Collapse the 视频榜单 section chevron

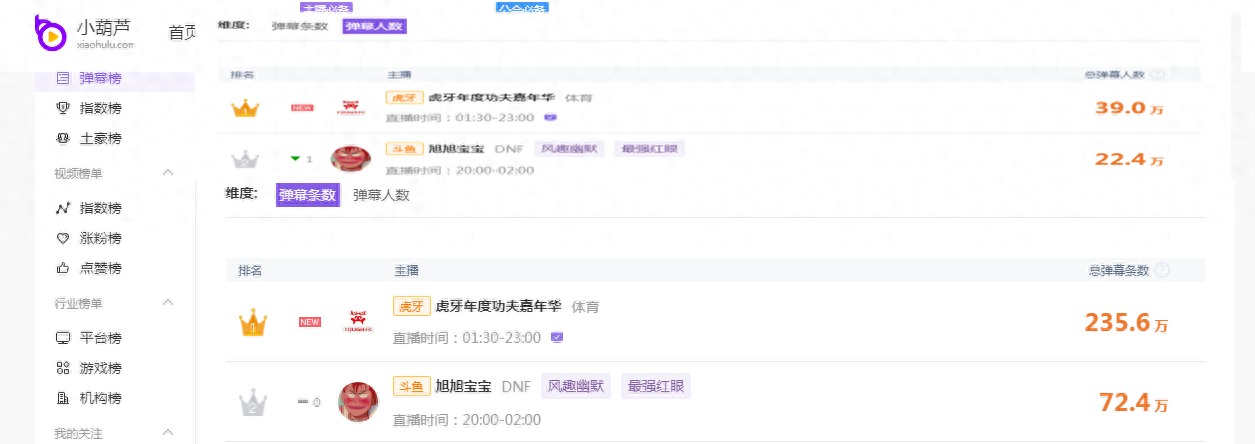[x=168, y=173]
